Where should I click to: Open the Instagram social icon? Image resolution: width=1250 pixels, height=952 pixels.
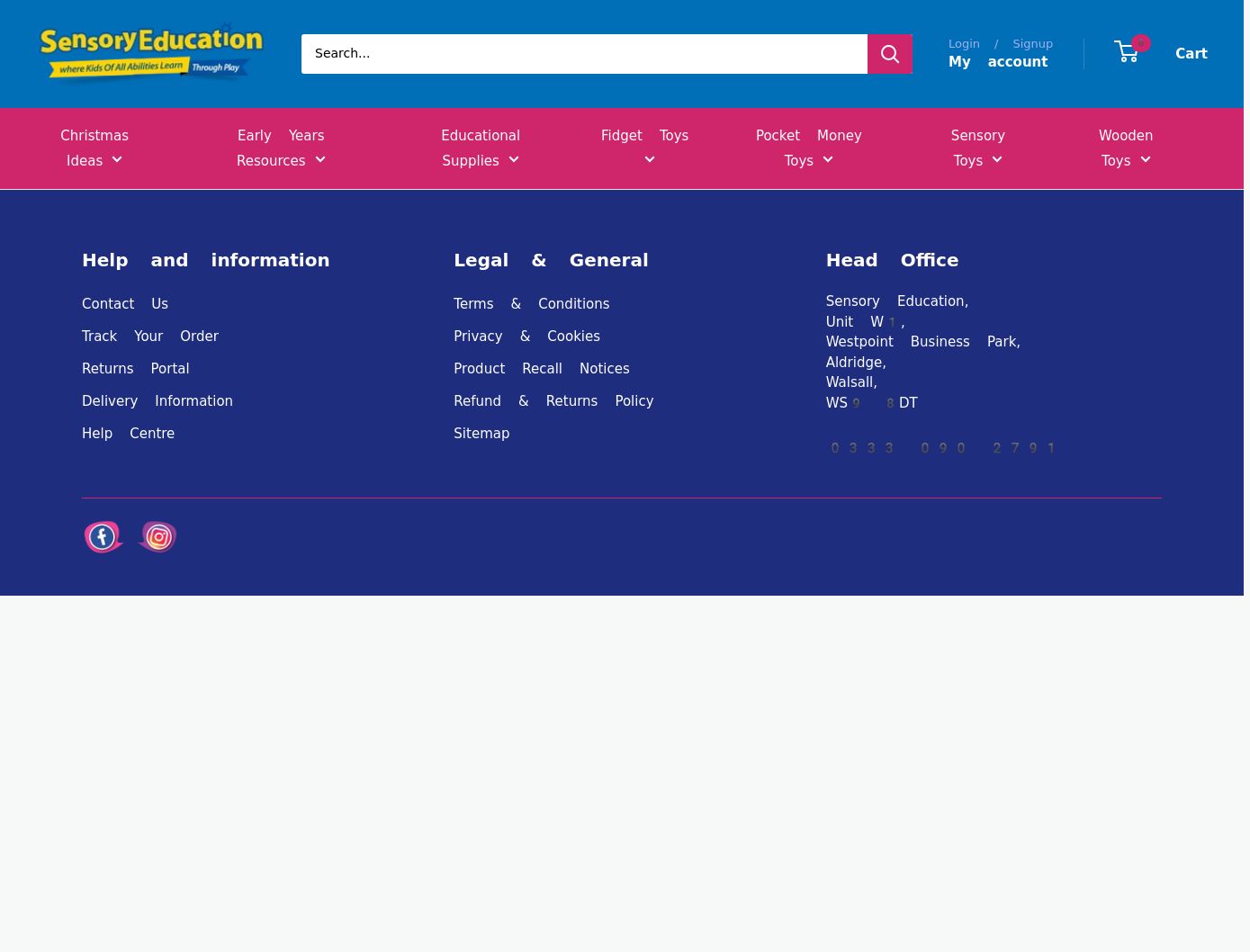tap(157, 537)
